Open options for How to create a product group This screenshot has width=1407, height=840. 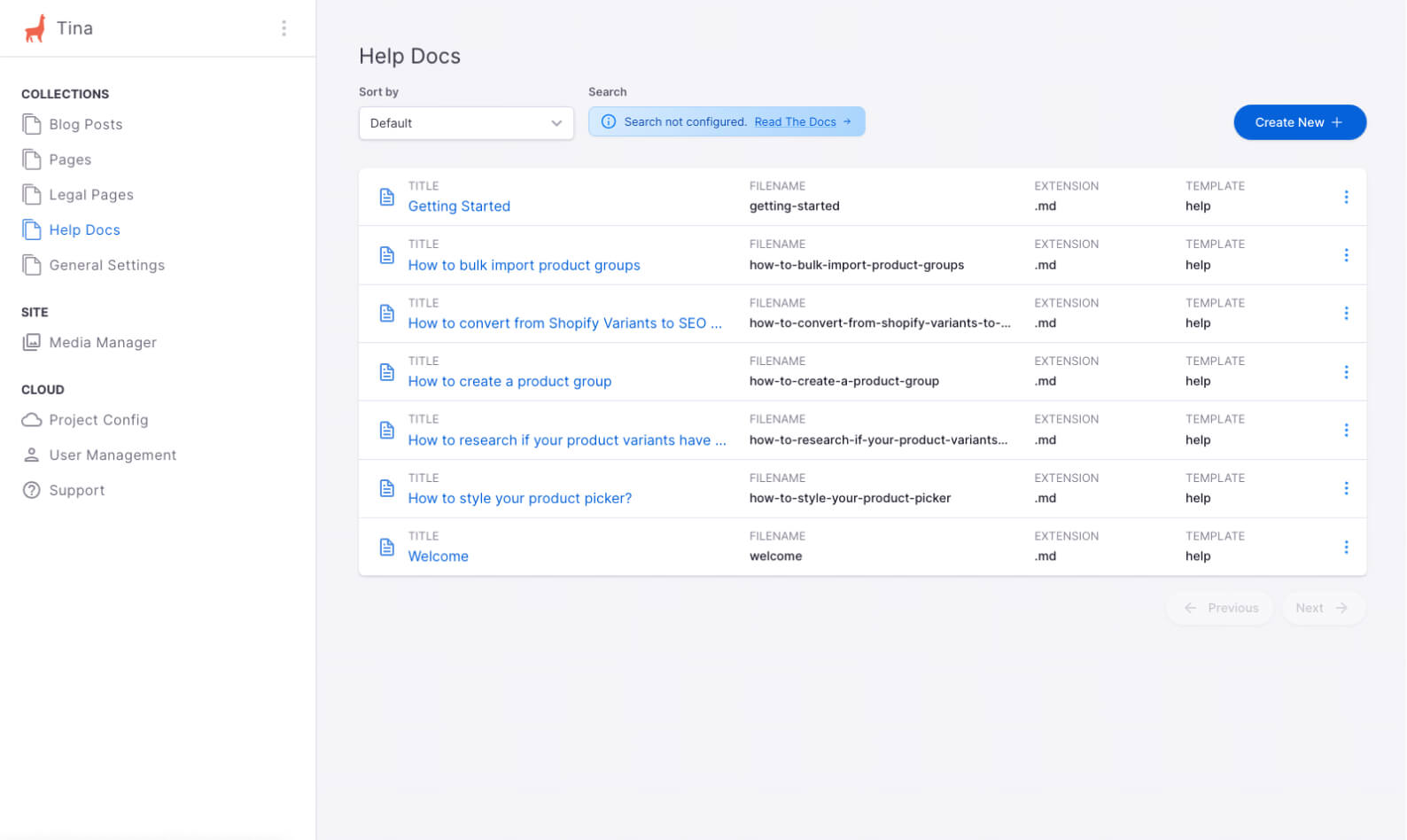pos(1346,372)
